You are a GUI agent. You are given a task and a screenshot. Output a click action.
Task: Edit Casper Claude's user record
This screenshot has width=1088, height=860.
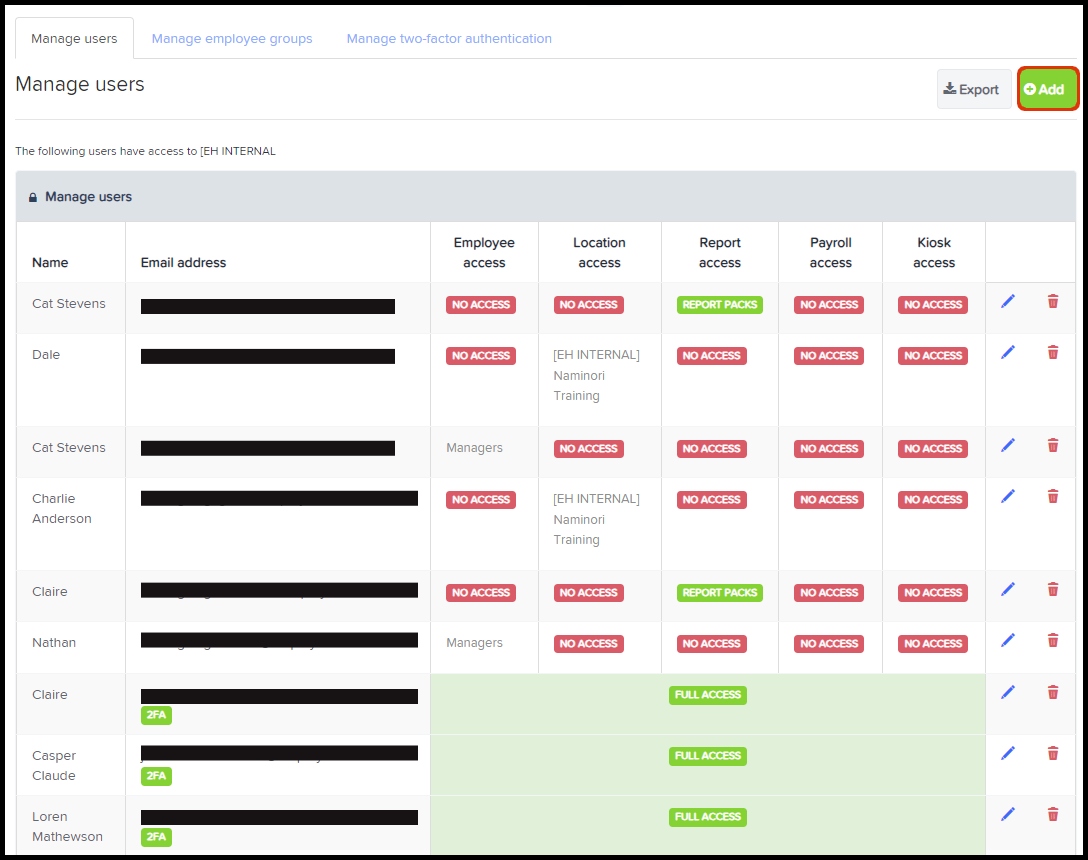(x=1007, y=753)
